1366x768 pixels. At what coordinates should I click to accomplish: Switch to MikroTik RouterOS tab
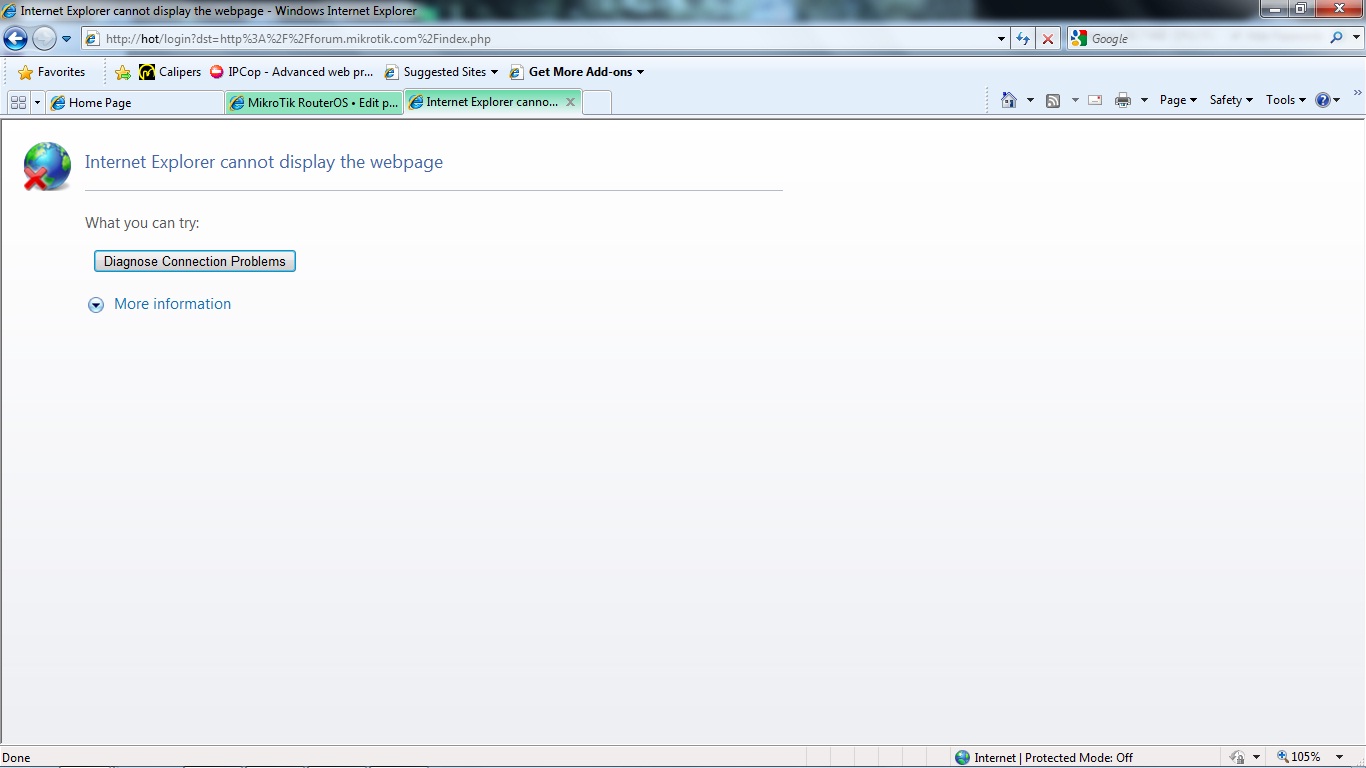(x=314, y=102)
